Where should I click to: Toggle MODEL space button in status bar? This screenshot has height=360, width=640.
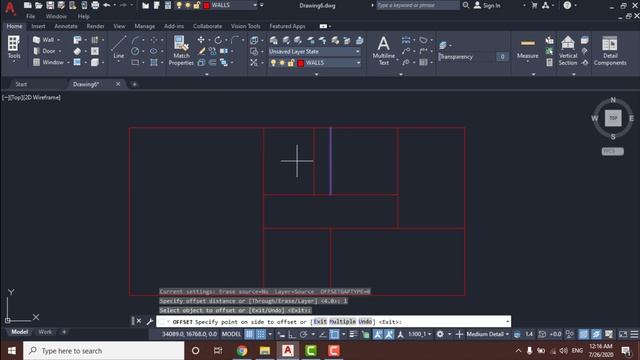pyautogui.click(x=231, y=334)
